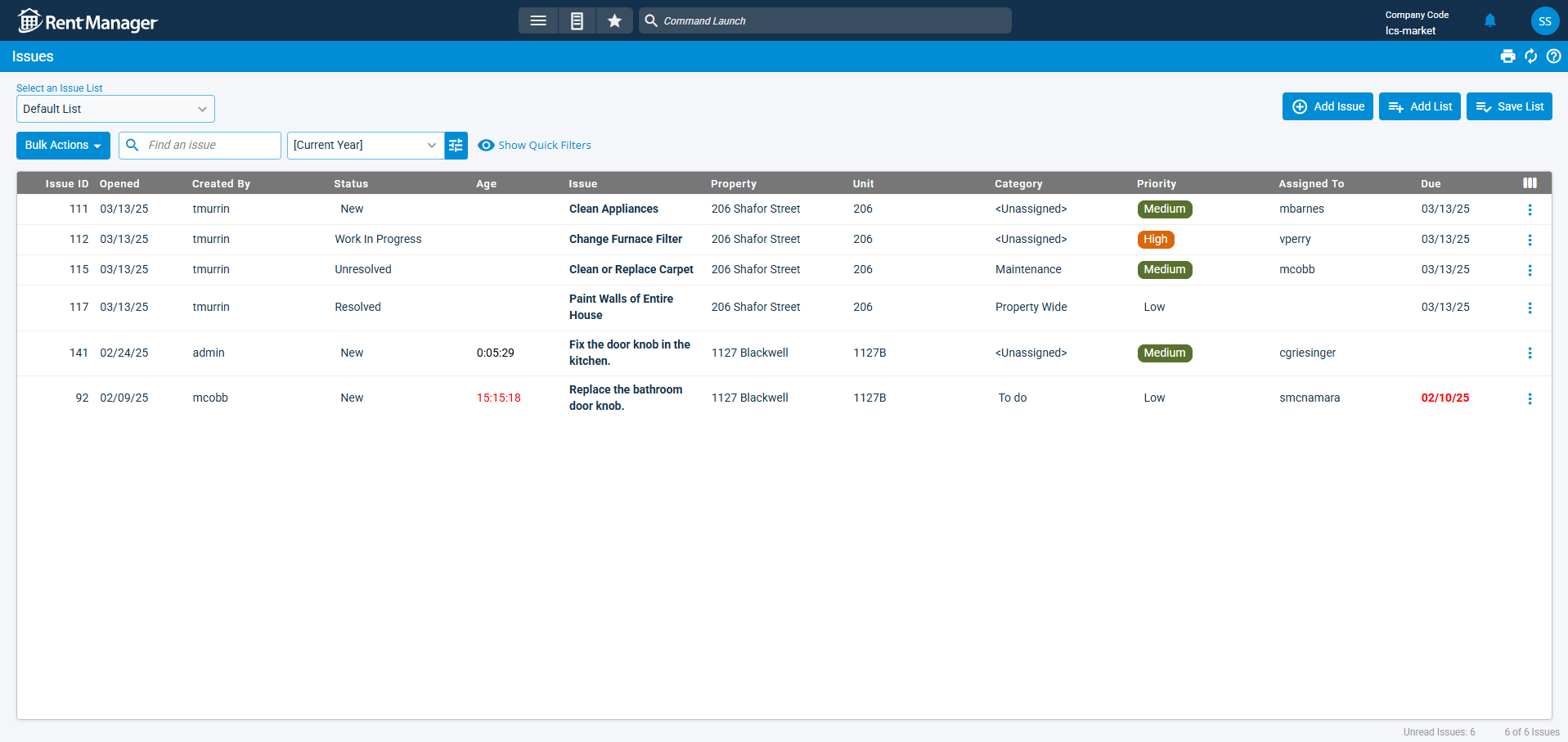This screenshot has height=742, width=1568.
Task: Open the actions menu for issue 92
Action: click(x=1530, y=398)
